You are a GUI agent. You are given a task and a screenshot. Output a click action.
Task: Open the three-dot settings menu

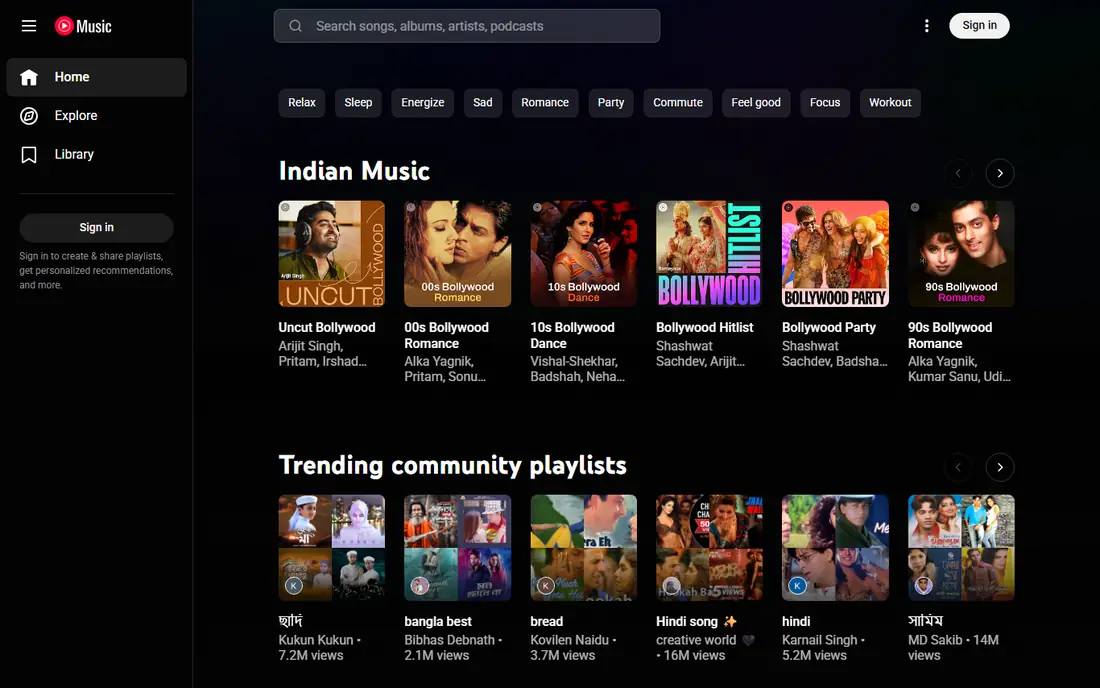pyautogui.click(x=927, y=26)
